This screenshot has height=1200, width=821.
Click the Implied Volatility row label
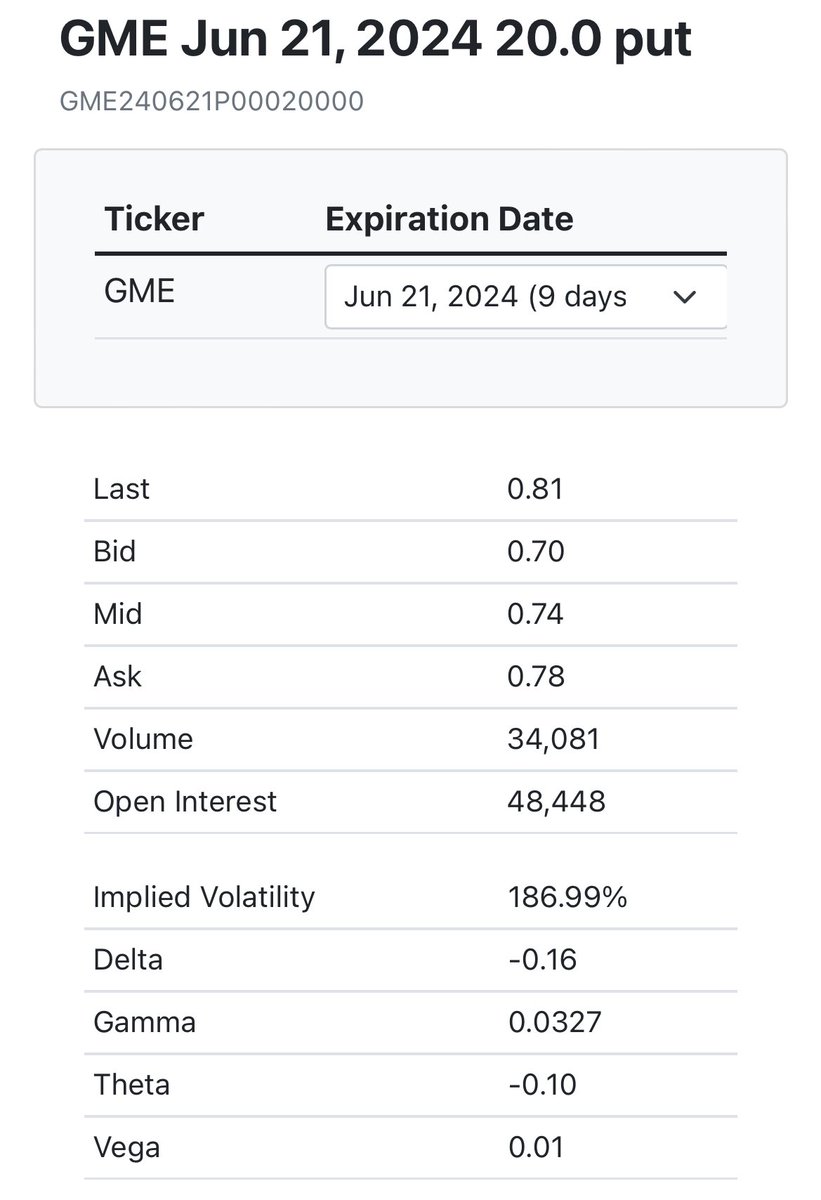(x=204, y=897)
